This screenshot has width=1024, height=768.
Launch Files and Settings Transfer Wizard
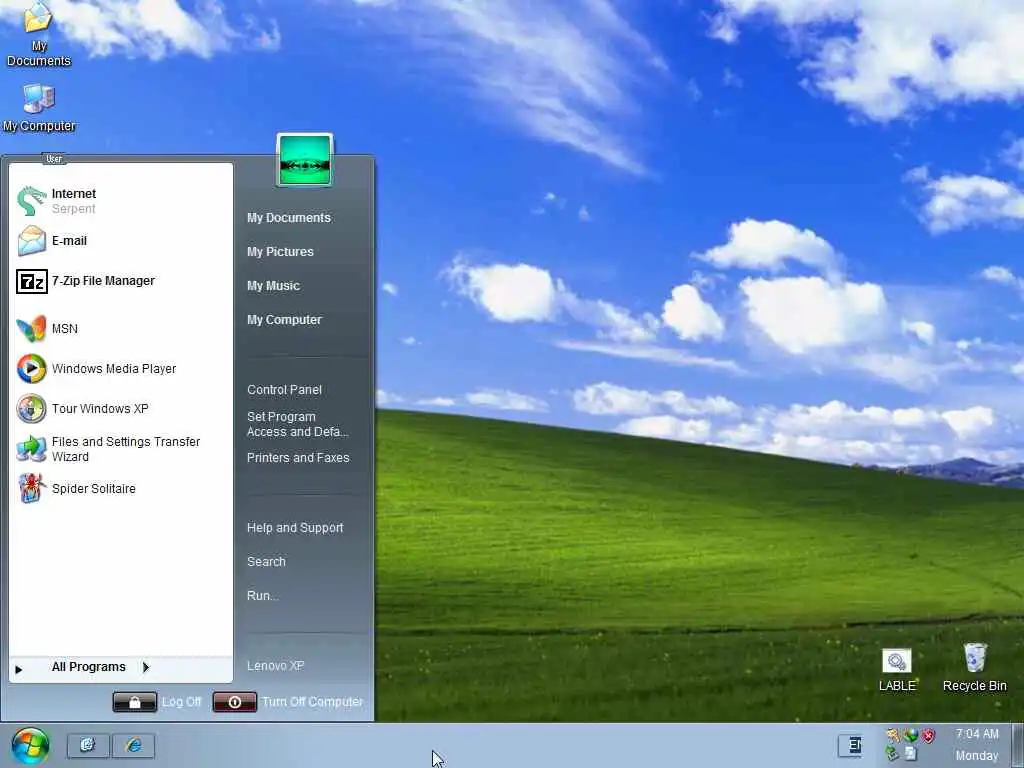[x=121, y=449]
